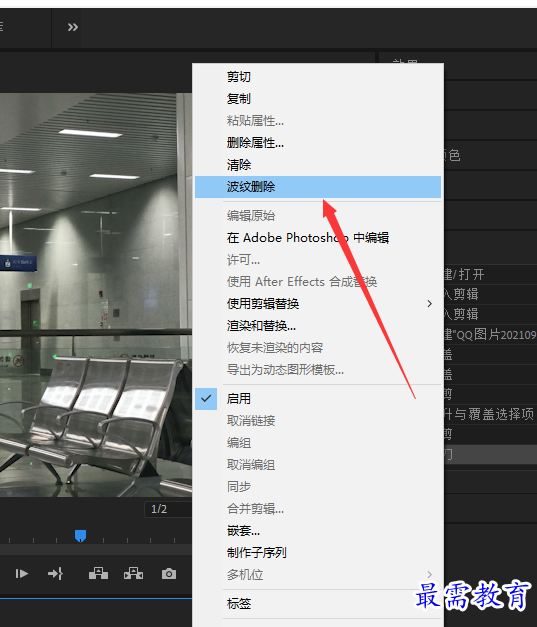Click the history entry ending in 与覆盖选择项
The image size is (537, 627).
point(490,414)
